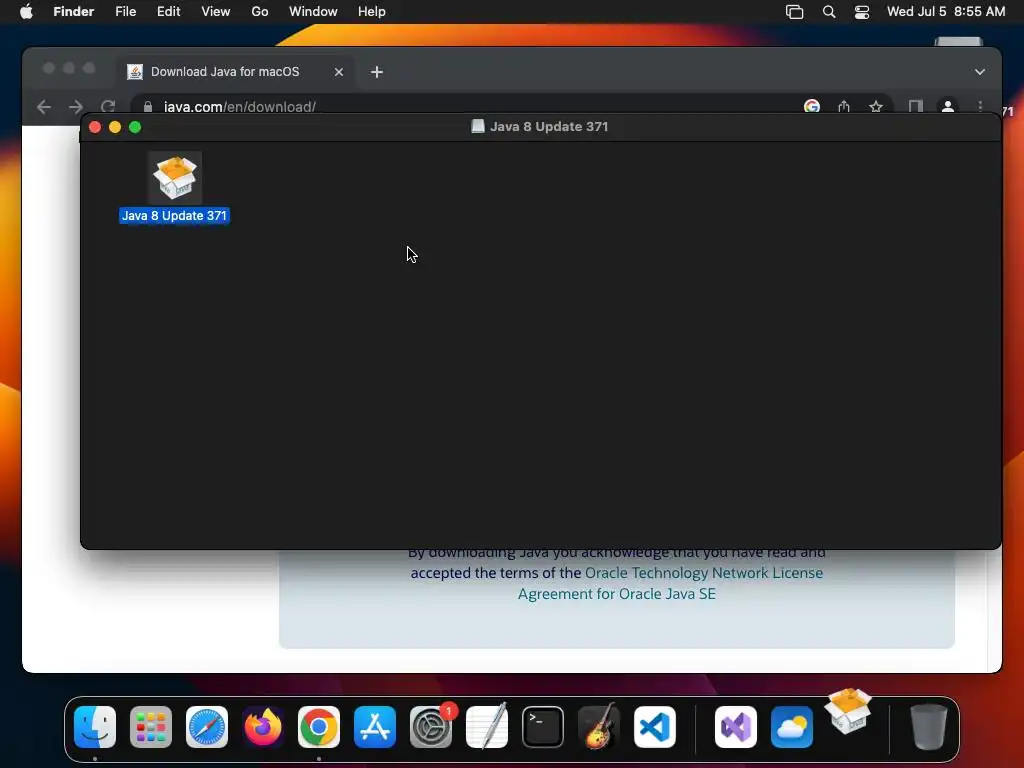The image size is (1024, 768).
Task: Open the App Store from the Dock
Action: [375, 727]
